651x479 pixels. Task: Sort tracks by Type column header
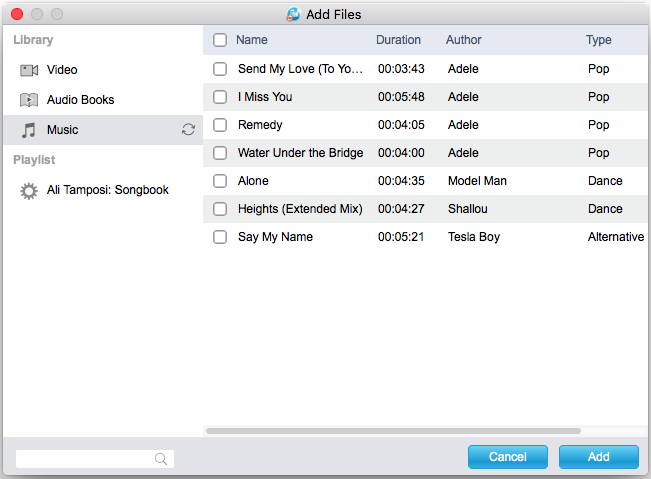pos(598,41)
